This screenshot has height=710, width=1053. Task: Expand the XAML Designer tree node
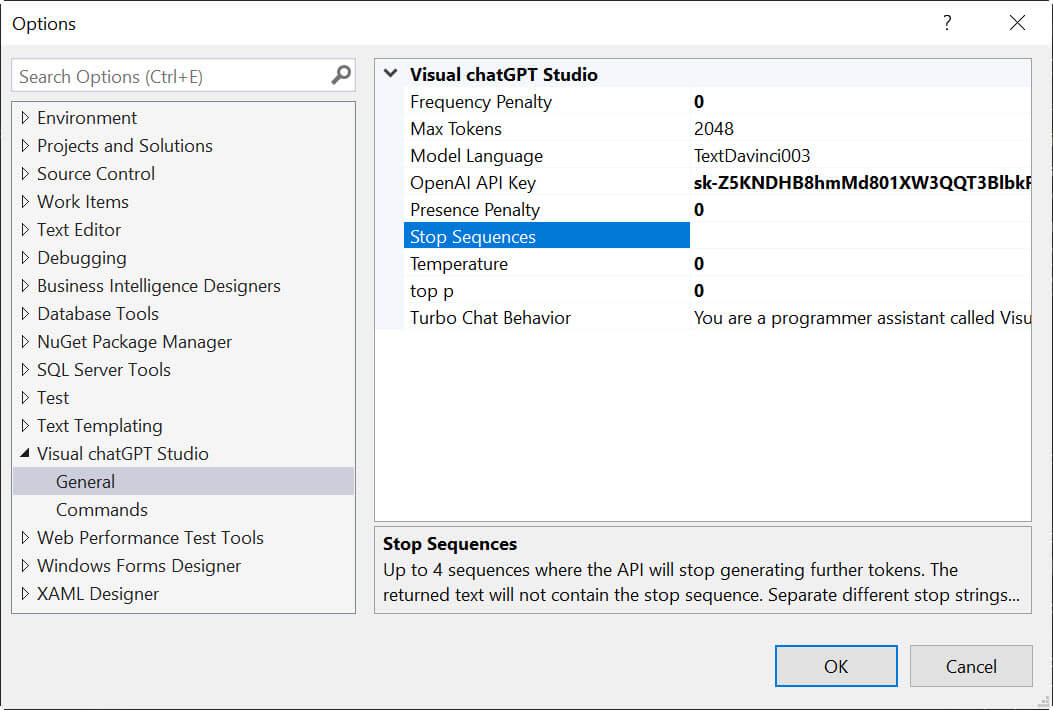(x=24, y=593)
